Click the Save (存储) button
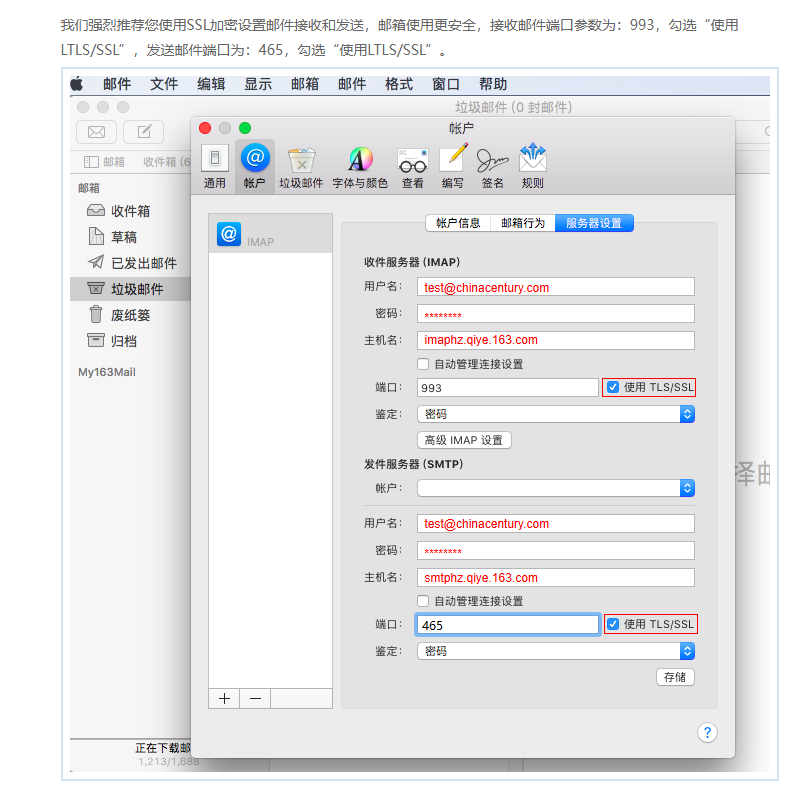 675,677
